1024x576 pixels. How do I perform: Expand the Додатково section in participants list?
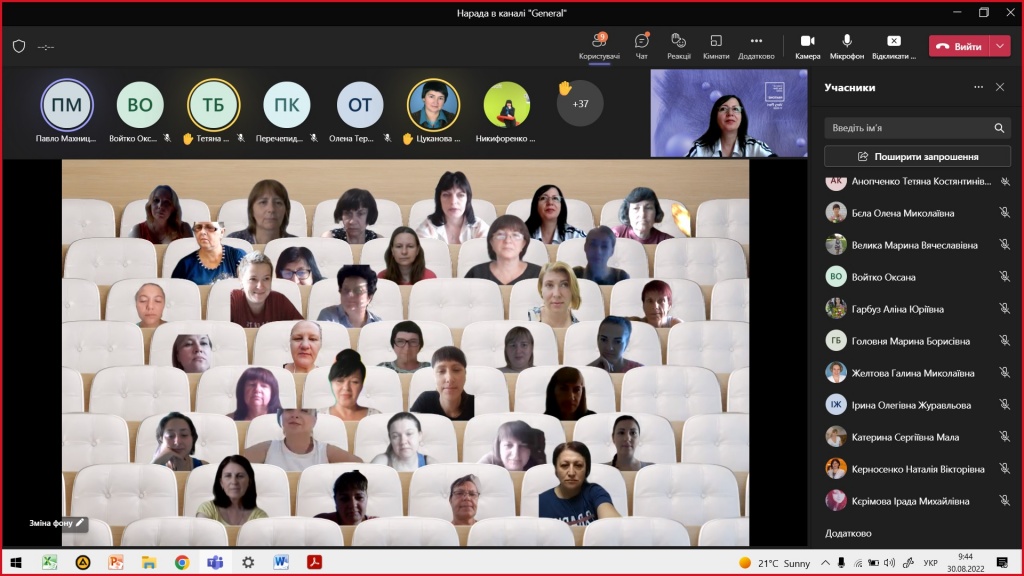[848, 533]
